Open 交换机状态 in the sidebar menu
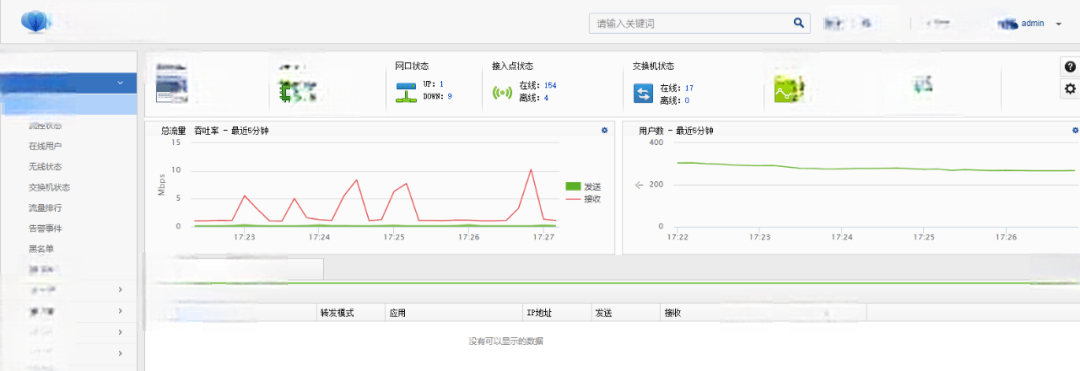 click(x=50, y=187)
